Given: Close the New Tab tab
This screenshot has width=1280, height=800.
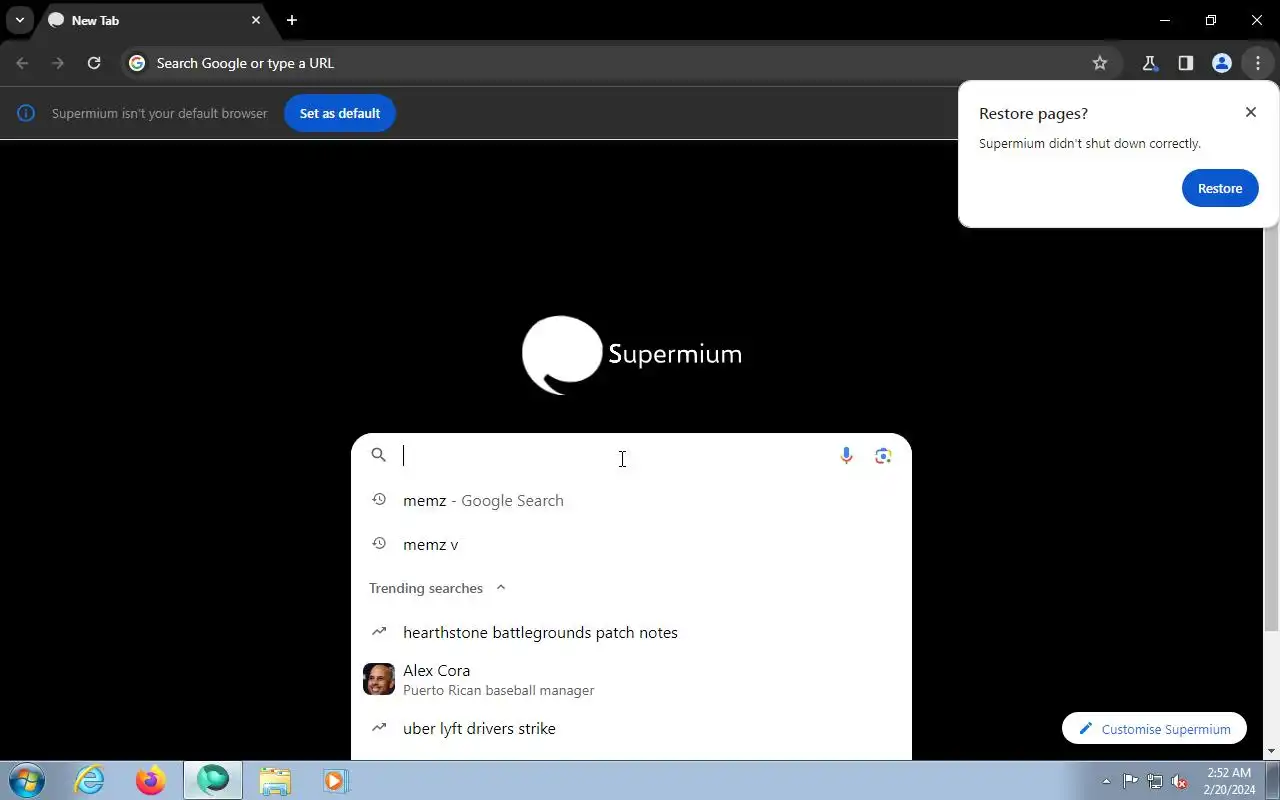Looking at the screenshot, I should click(x=256, y=20).
